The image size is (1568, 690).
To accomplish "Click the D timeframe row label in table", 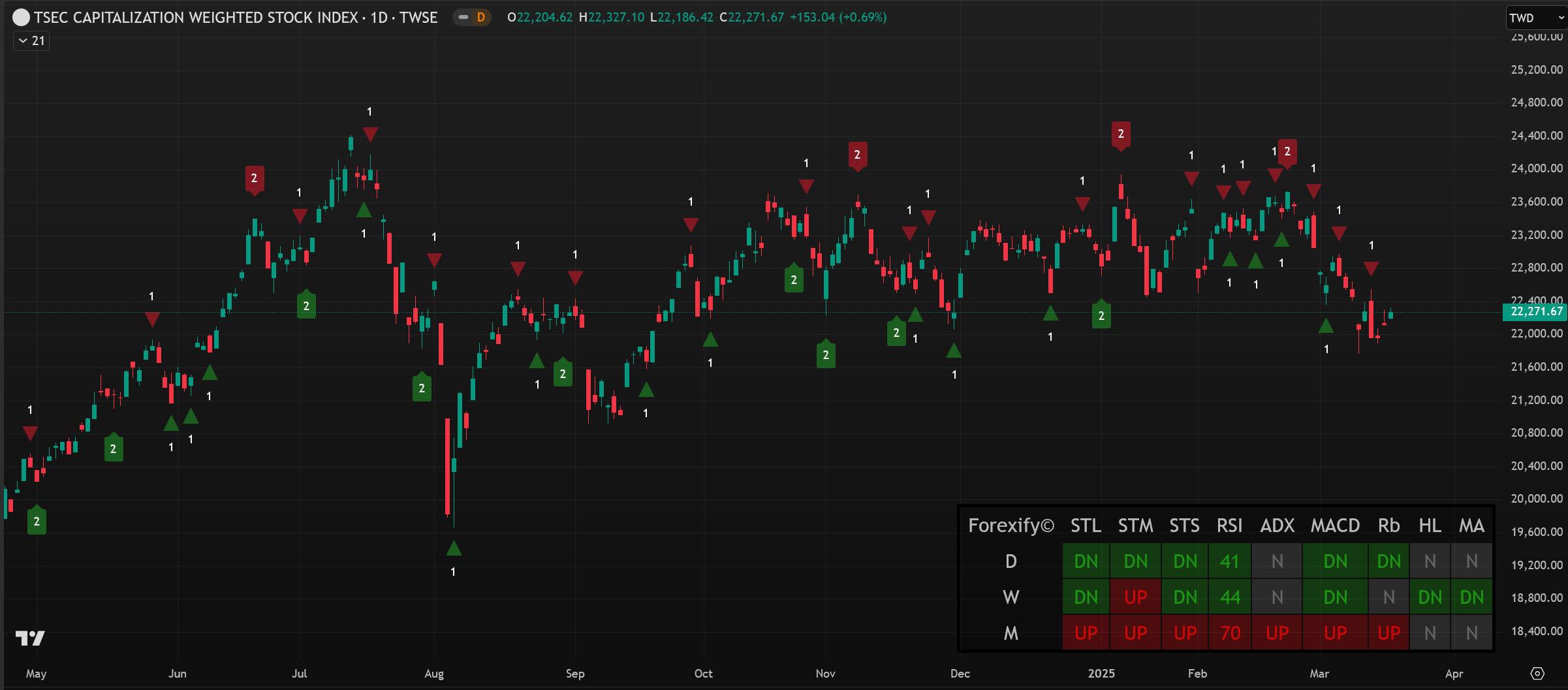I will click(x=1011, y=561).
